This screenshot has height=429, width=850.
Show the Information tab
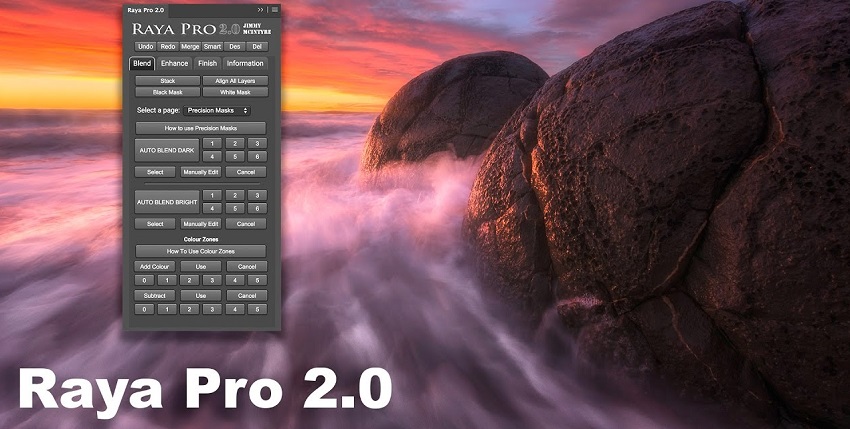[245, 63]
